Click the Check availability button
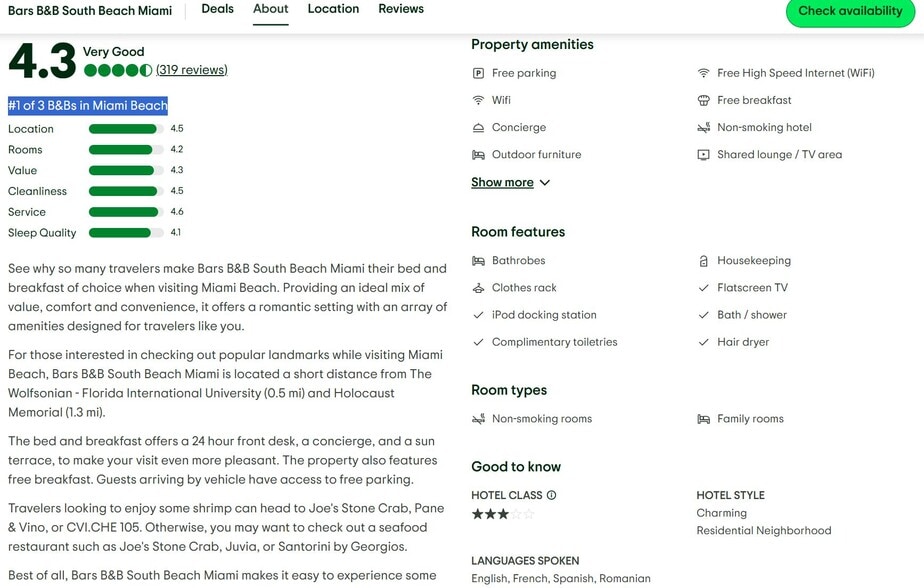 [850, 11]
